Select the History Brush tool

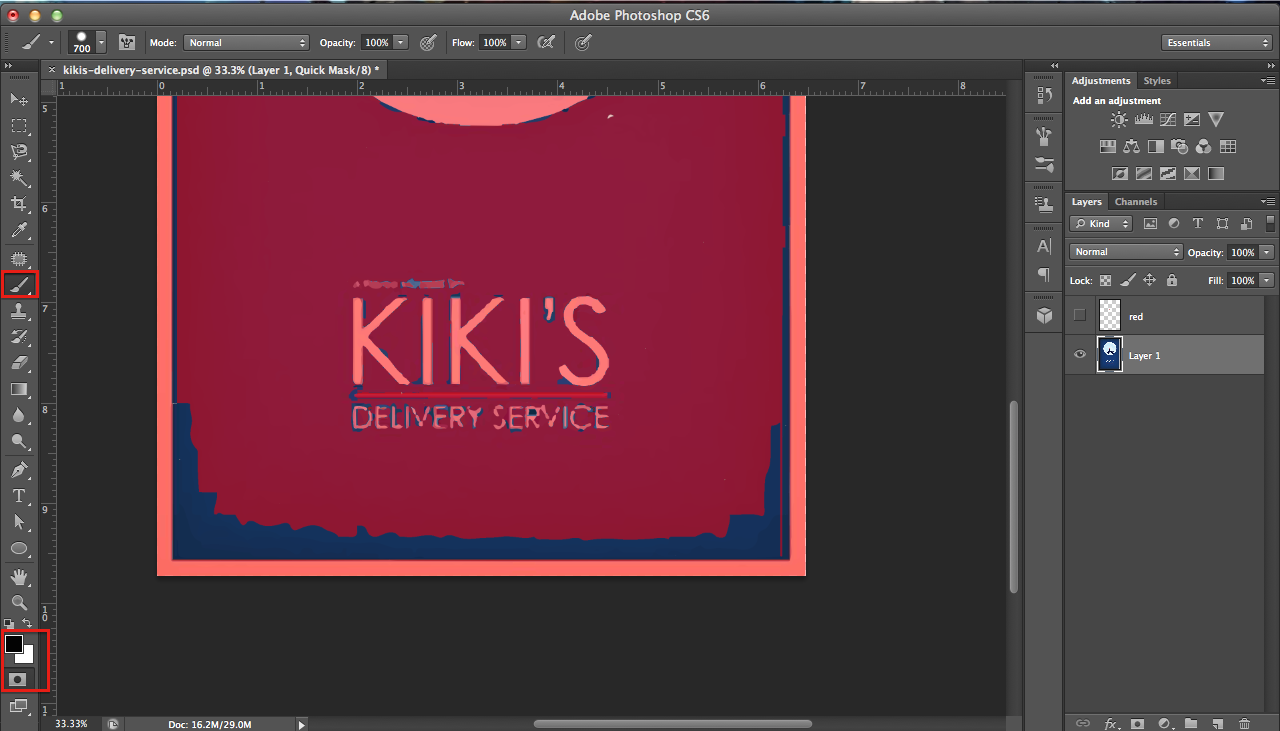(19, 337)
